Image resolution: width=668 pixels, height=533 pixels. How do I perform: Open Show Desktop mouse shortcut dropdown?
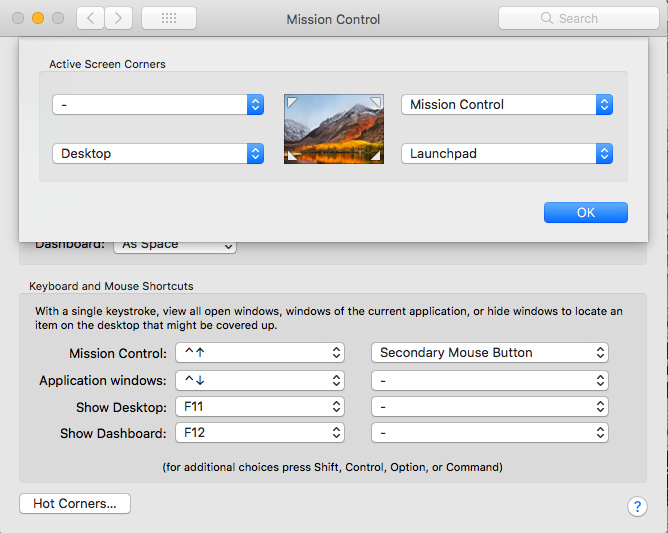pyautogui.click(x=490, y=407)
